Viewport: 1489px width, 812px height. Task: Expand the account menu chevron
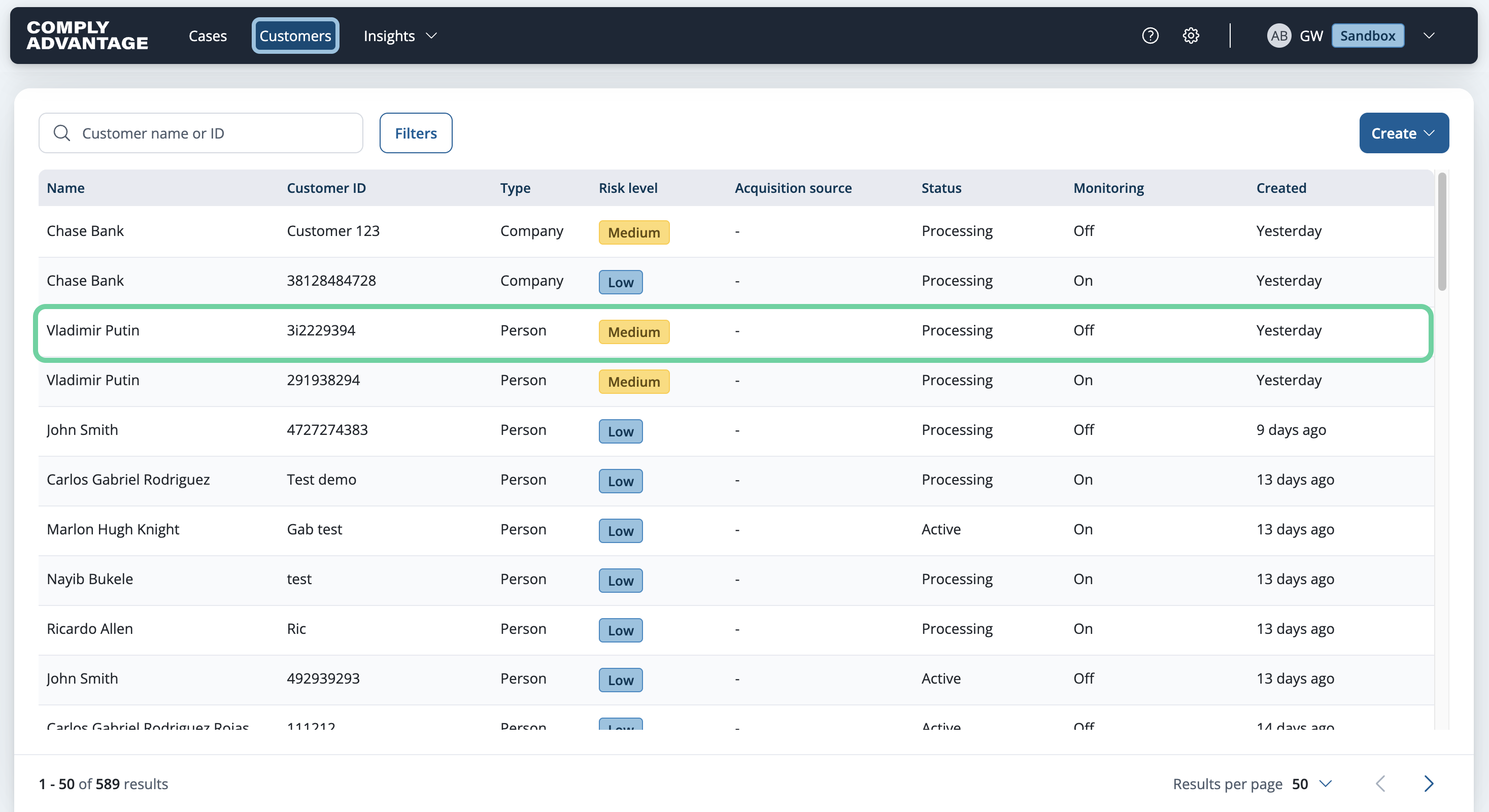click(1429, 36)
